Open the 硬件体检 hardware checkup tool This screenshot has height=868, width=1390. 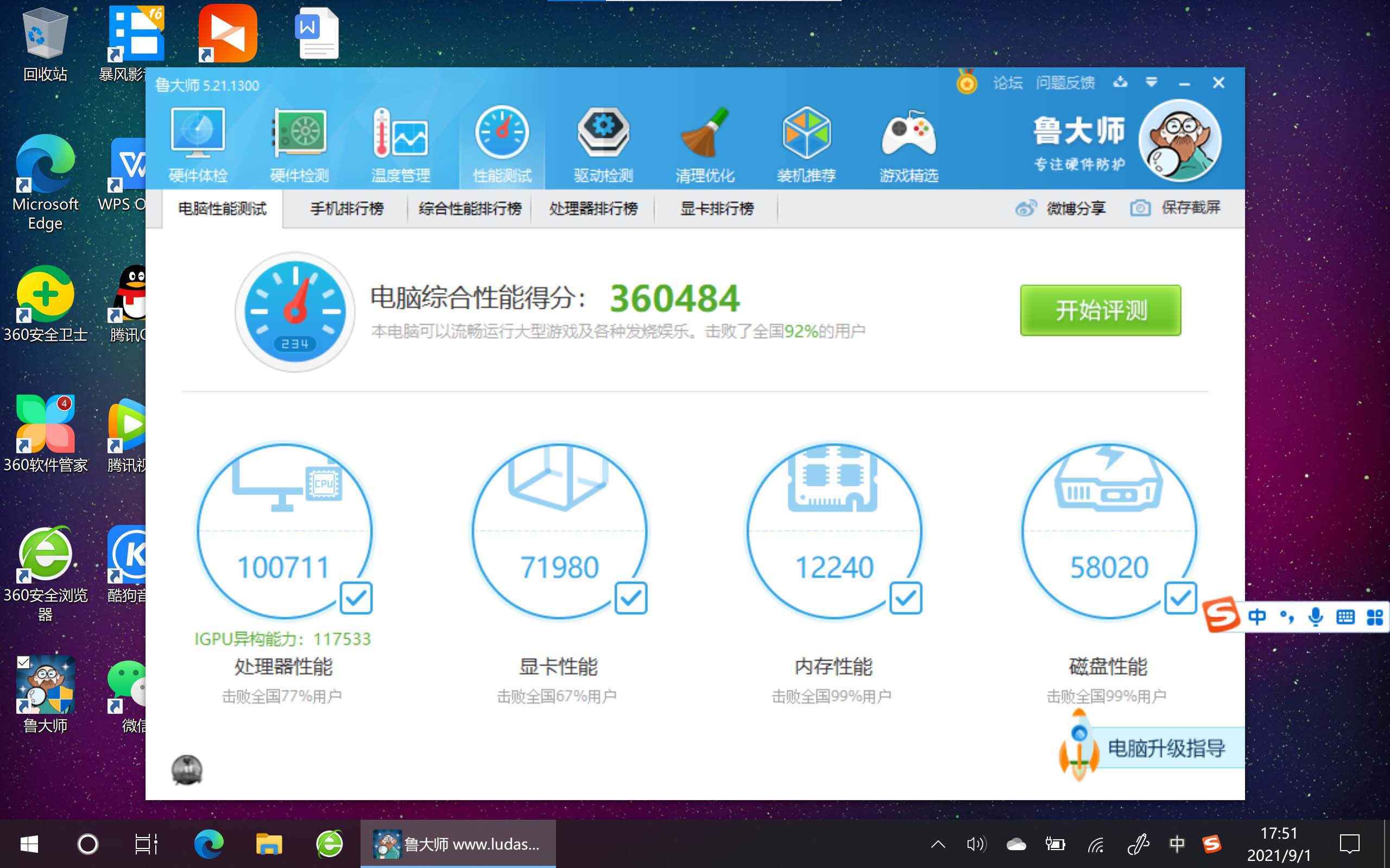(198, 143)
